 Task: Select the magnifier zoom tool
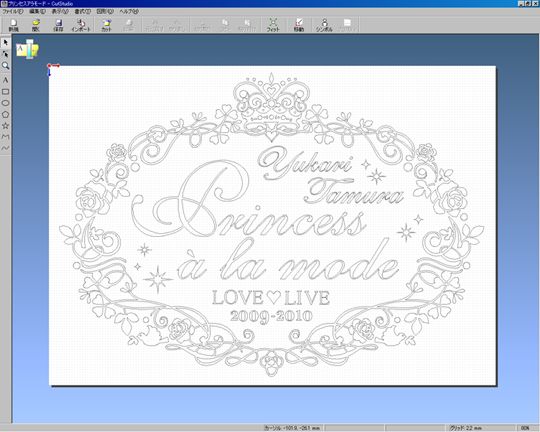pyautogui.click(x=6, y=66)
